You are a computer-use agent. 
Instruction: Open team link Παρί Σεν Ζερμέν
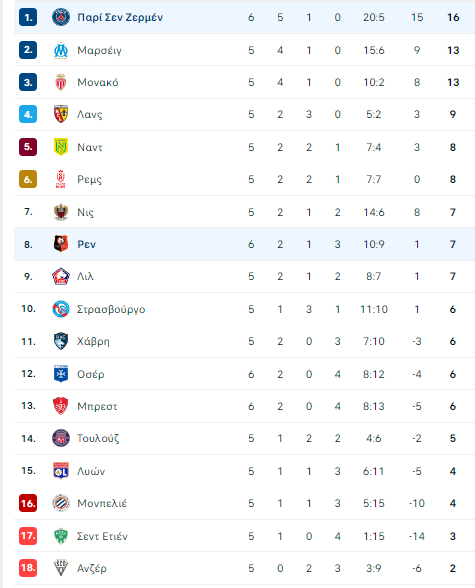120,18
